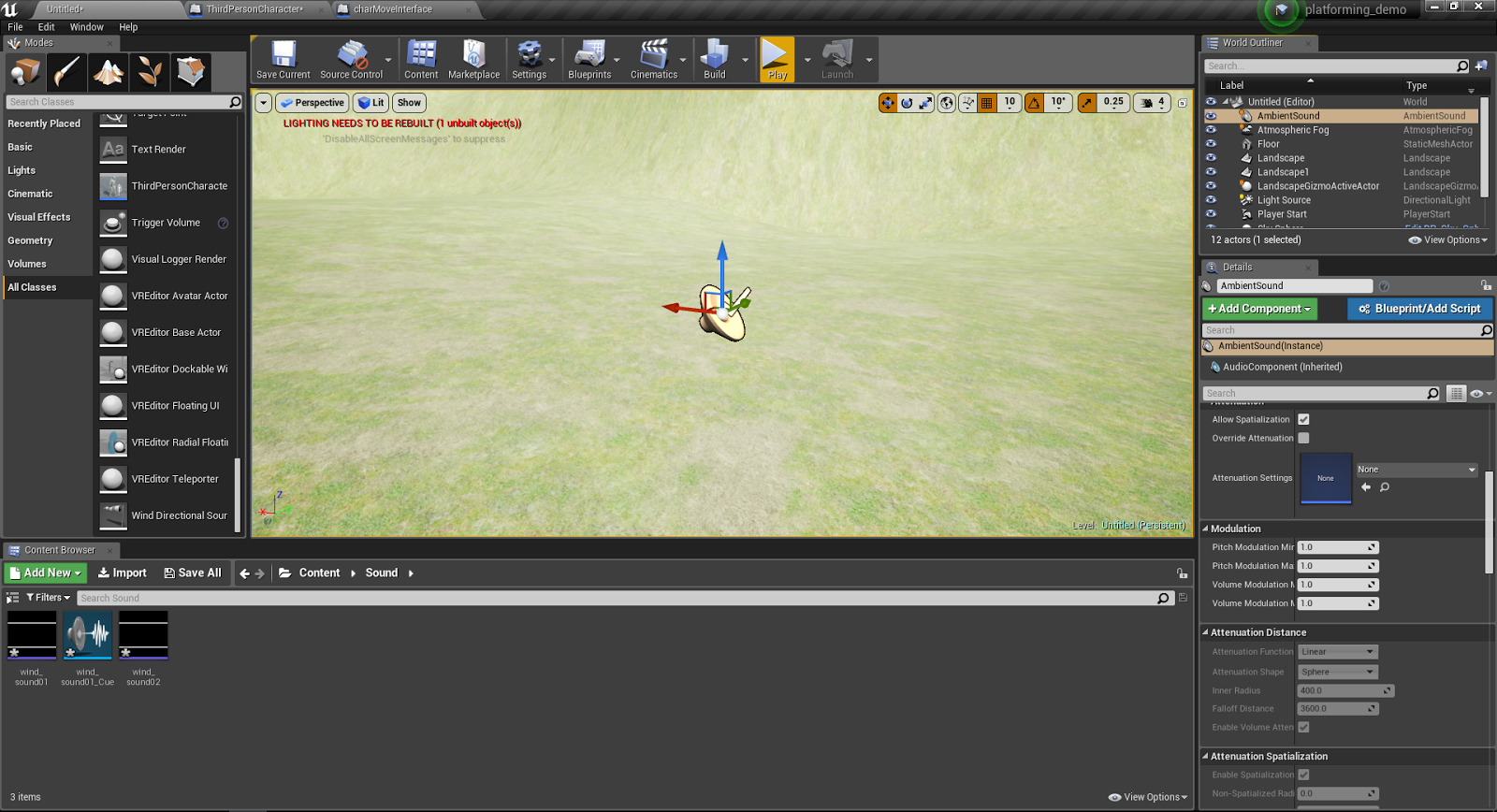The height and width of the screenshot is (812, 1497).
Task: Open Attenuation Settings asset dropdown
Action: point(1417,470)
